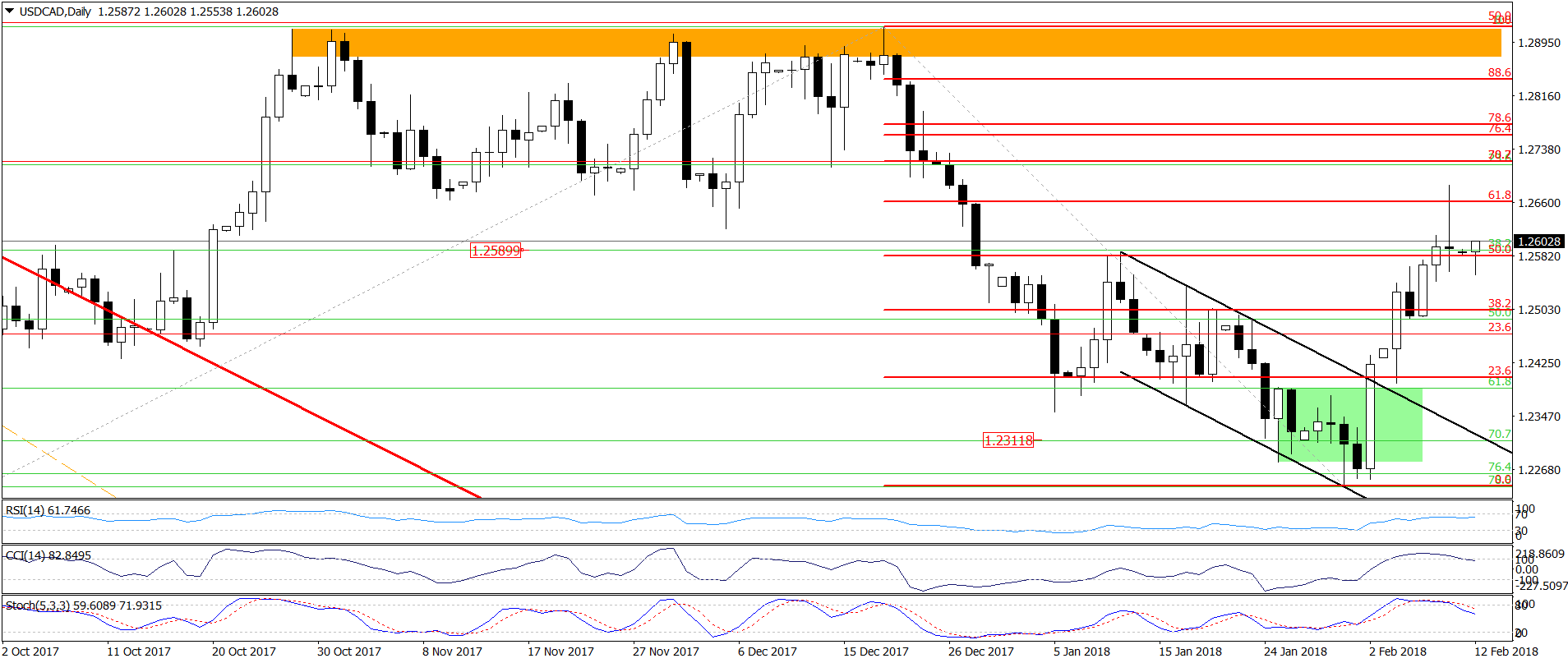The image size is (1568, 663).
Task: Select the orange resistance zone rectangle
Action: [x=896, y=43]
